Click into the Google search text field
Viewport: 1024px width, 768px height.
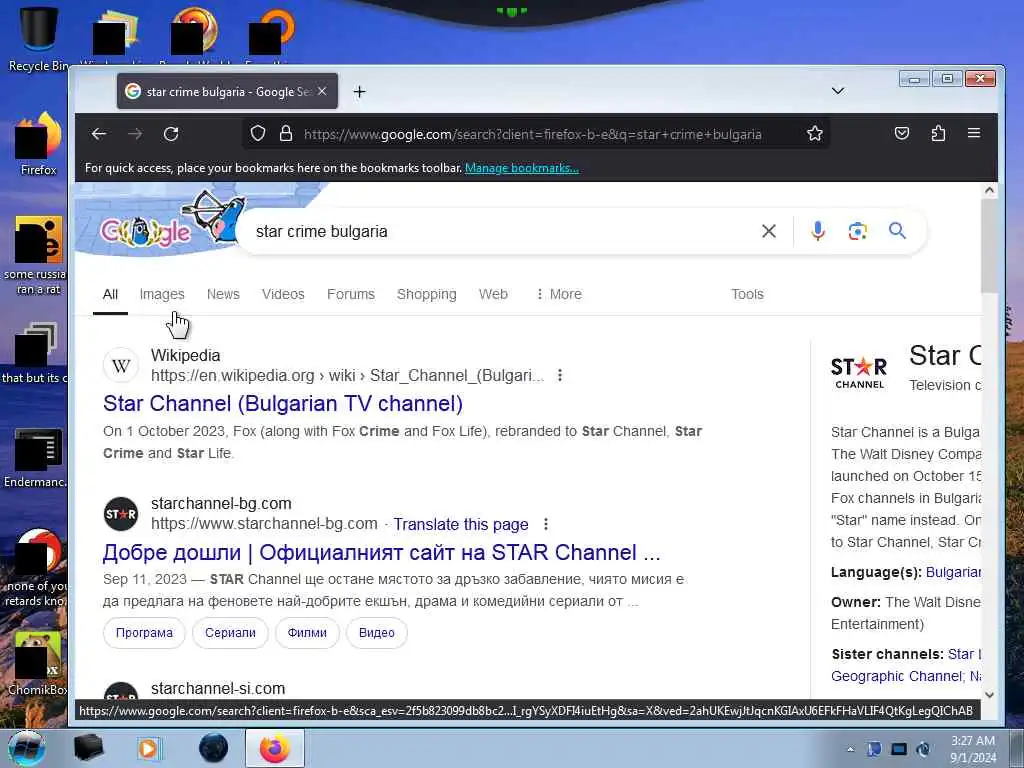click(x=503, y=231)
